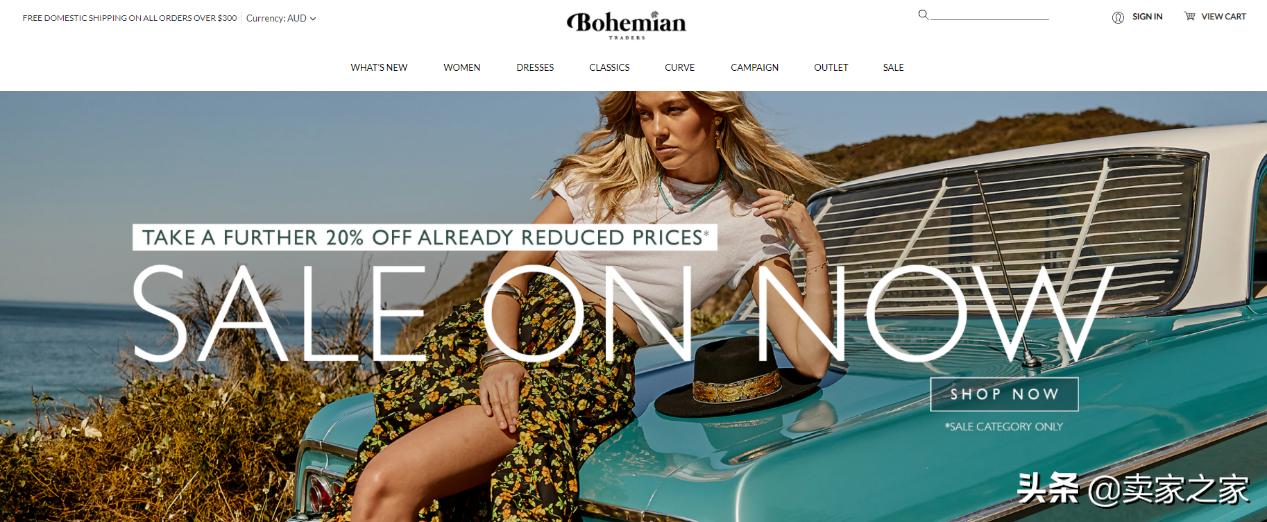The width and height of the screenshot is (1267, 522).
Task: Click the 20% off promotional banner text
Action: pos(425,238)
